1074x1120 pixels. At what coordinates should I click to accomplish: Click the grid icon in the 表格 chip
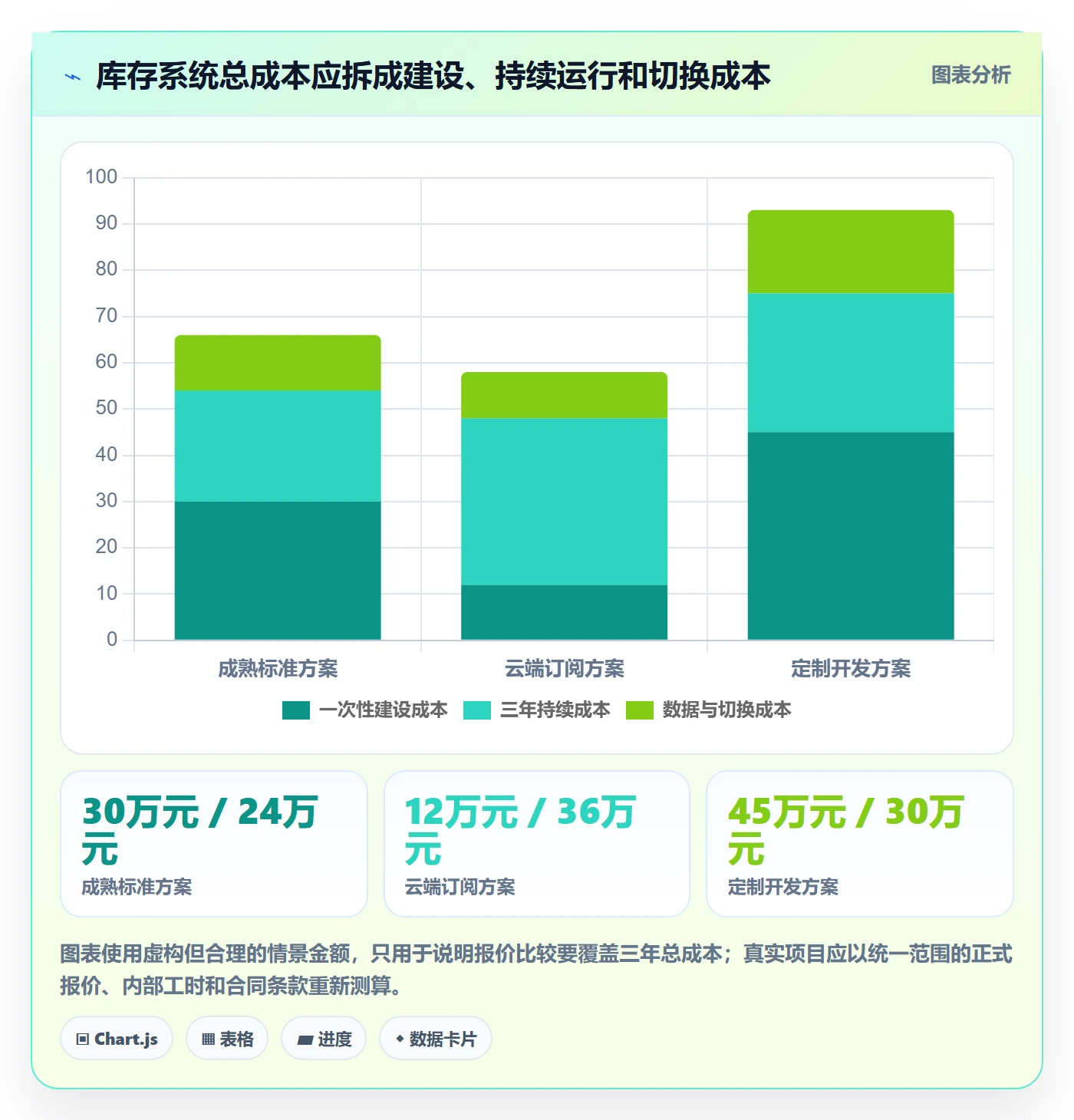coord(208,1039)
